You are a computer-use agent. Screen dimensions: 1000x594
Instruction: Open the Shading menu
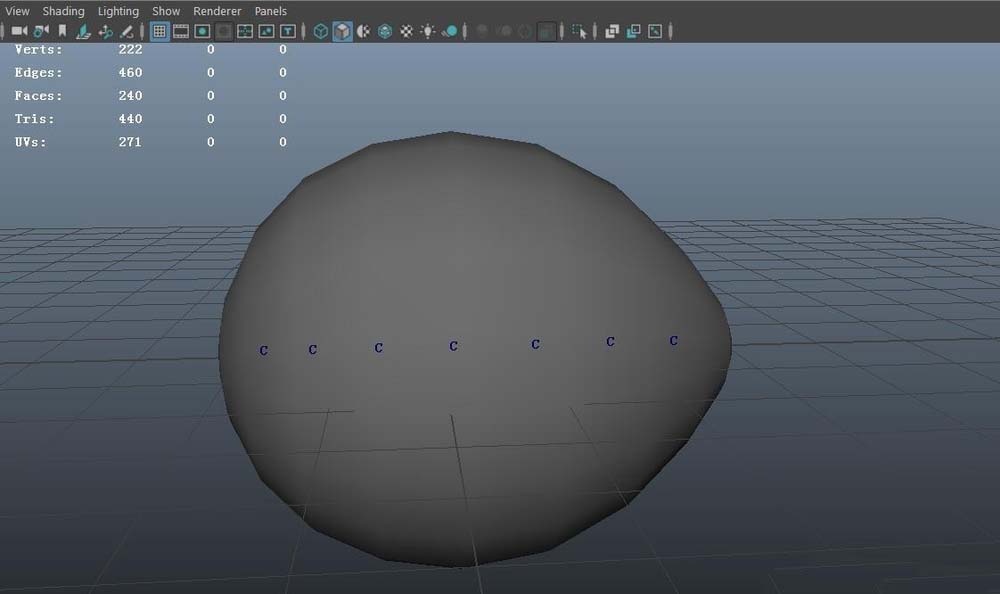pos(63,11)
